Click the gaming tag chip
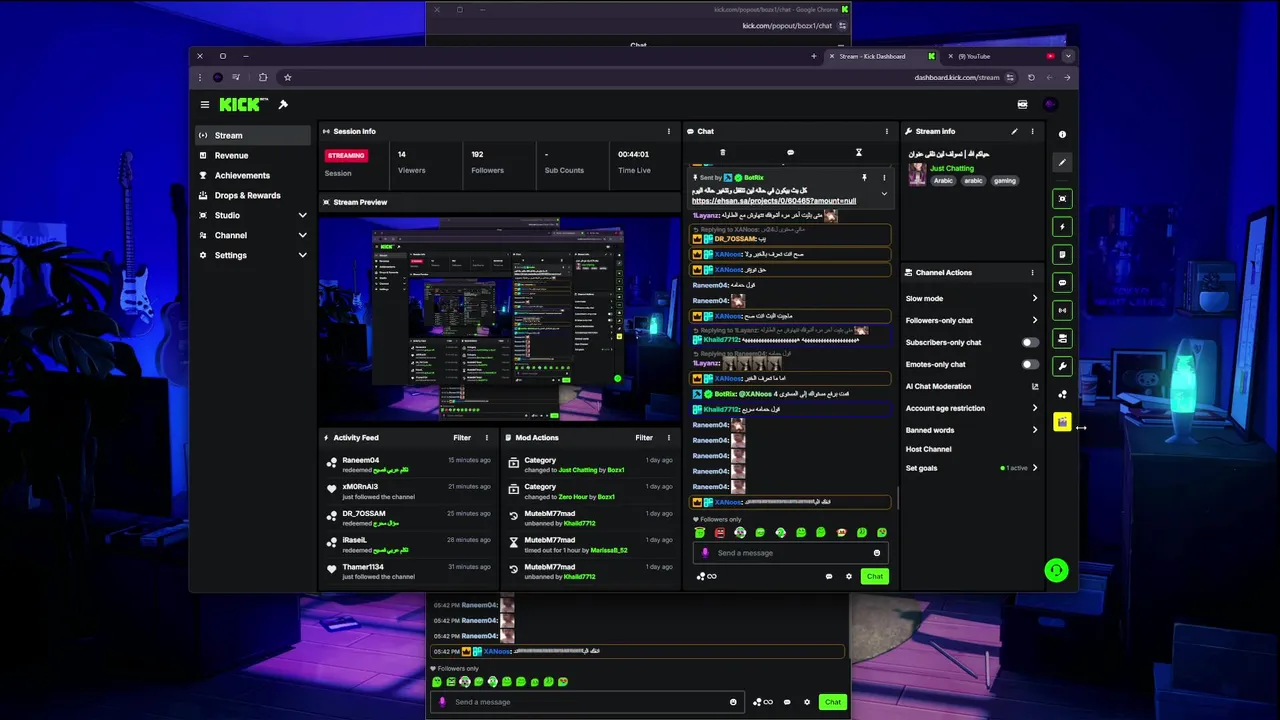 pyautogui.click(x=1004, y=181)
